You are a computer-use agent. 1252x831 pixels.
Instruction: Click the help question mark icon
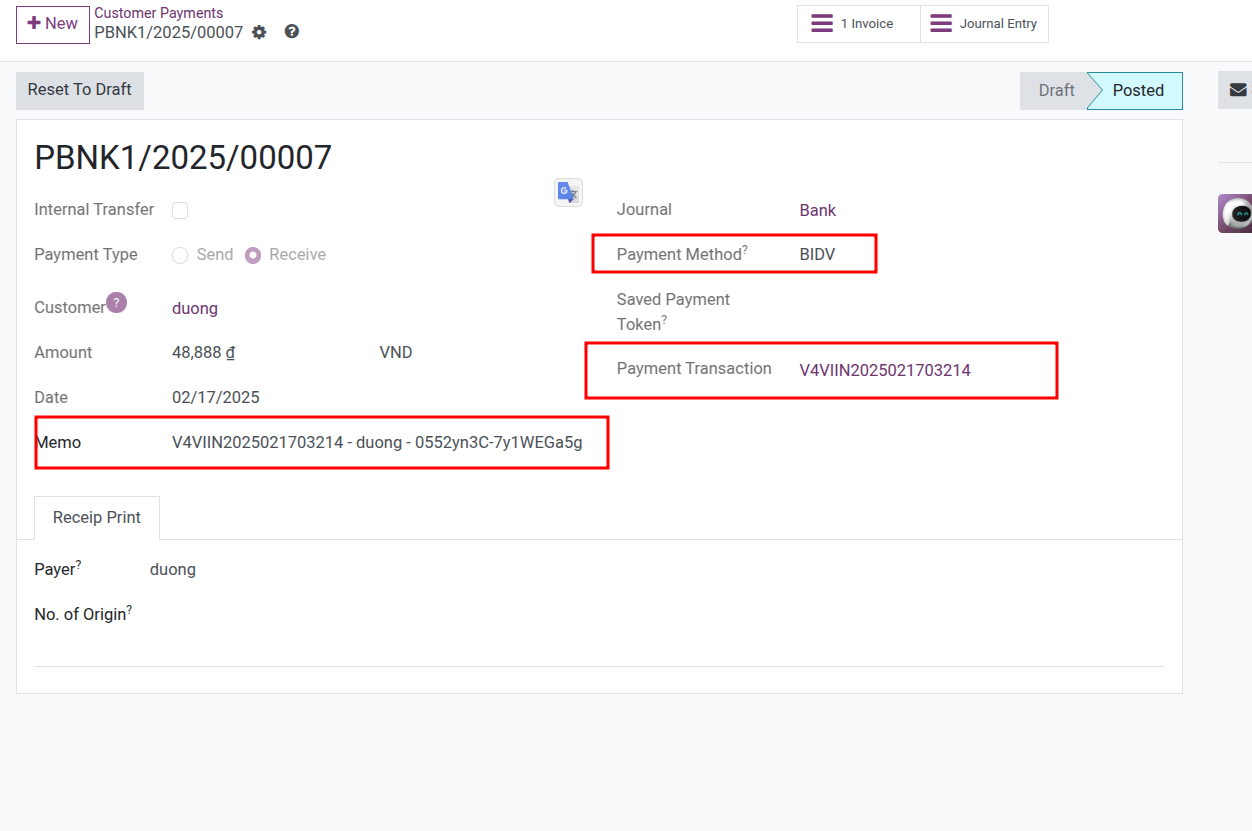291,32
